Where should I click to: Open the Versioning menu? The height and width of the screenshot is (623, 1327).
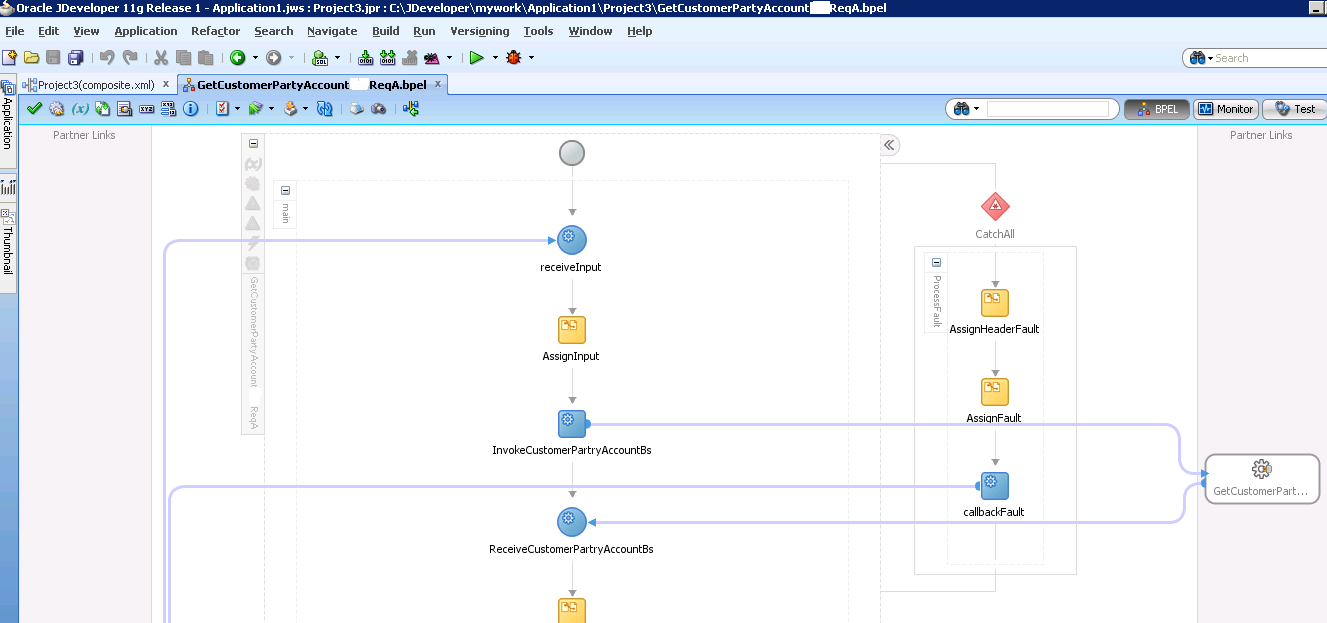point(479,31)
